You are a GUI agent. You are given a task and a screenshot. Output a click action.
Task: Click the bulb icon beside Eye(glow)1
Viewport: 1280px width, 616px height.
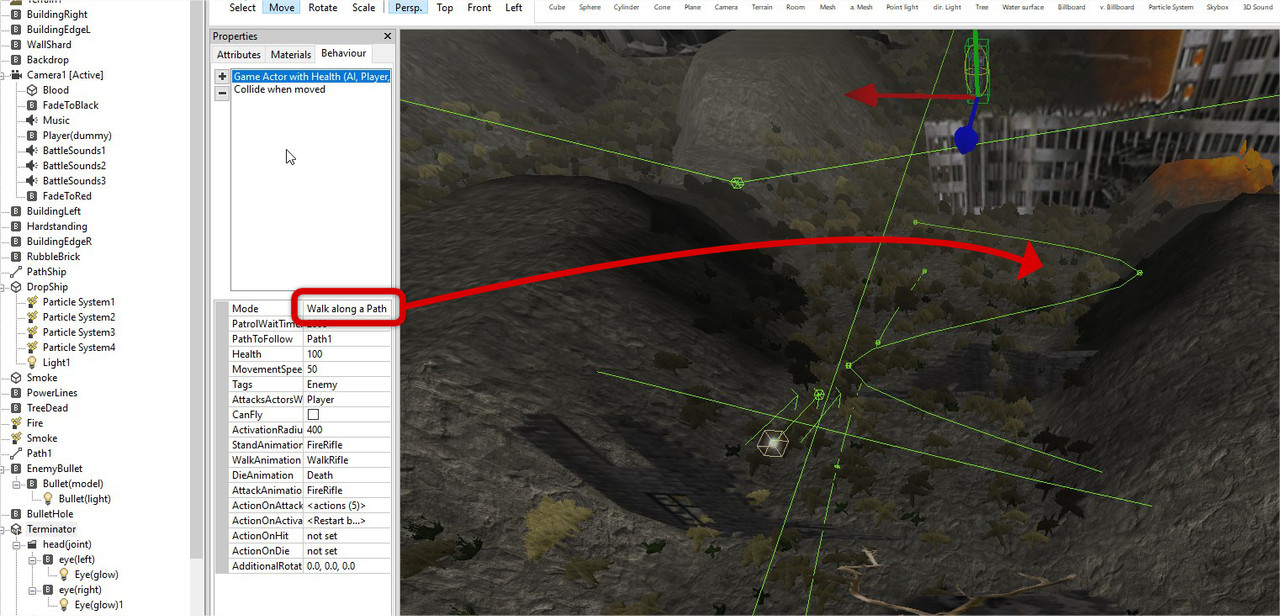(64, 605)
